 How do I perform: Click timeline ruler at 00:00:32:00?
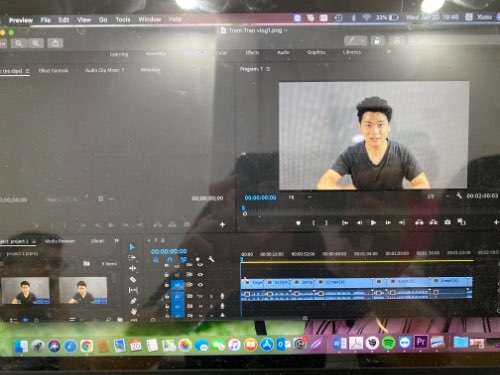pos(303,254)
